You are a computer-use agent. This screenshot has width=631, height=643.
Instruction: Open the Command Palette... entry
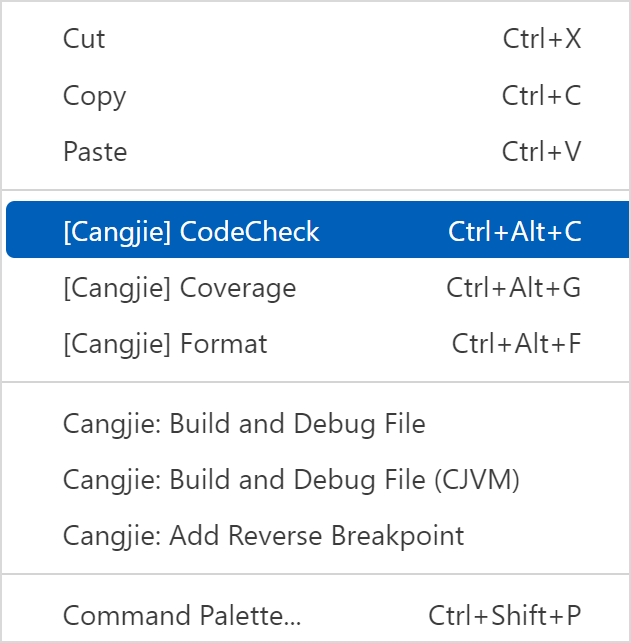point(182,614)
